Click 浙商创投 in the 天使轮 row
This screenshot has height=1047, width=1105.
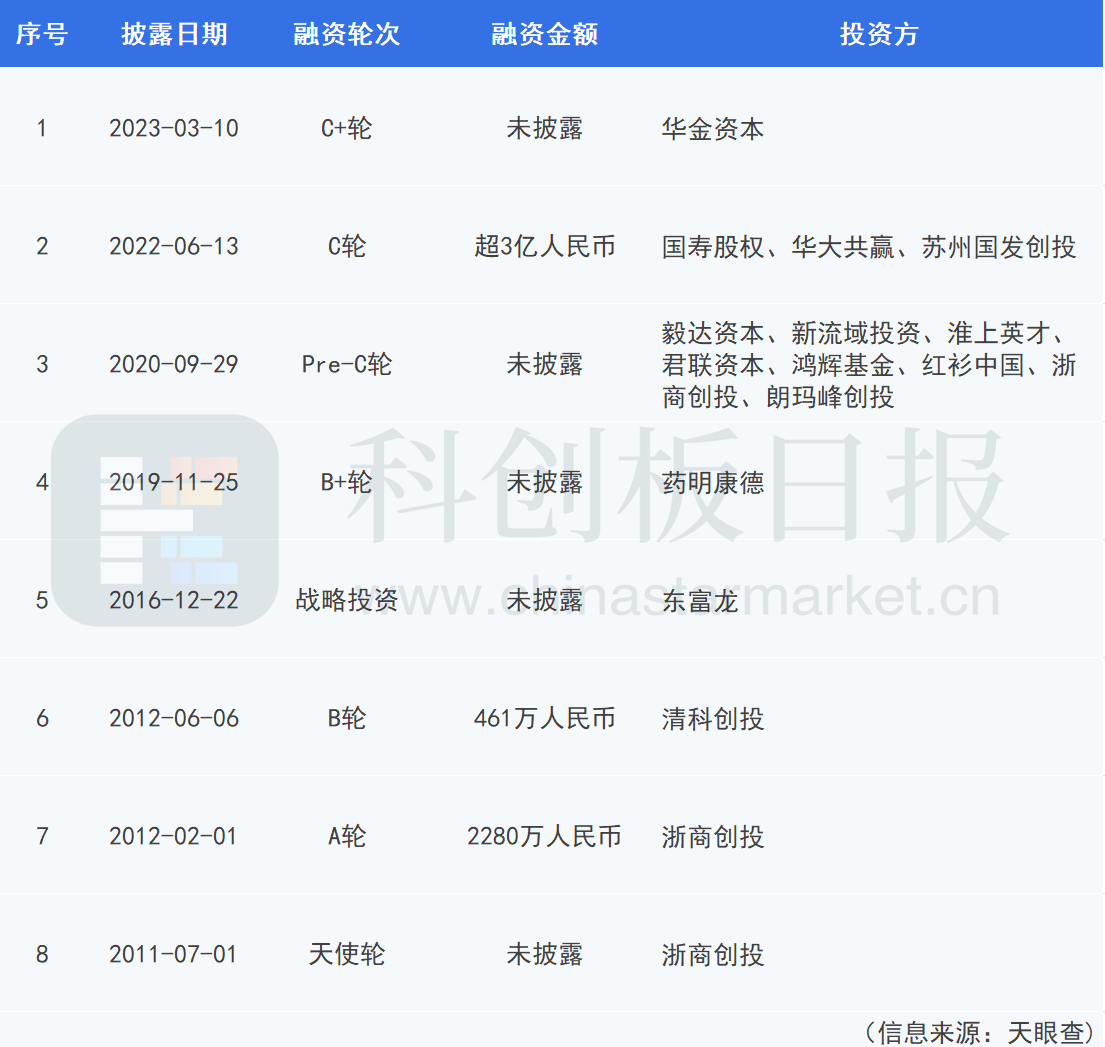point(712,955)
